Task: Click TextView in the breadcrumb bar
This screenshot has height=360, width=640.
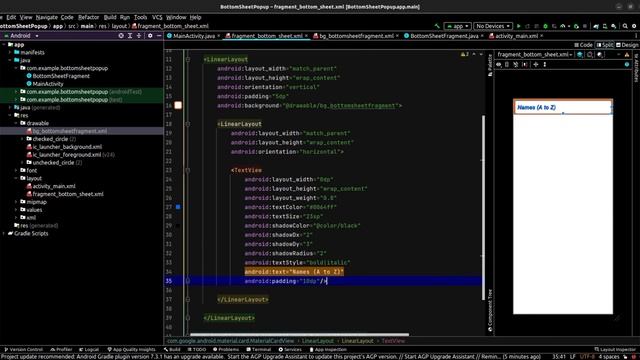Action: tap(393, 341)
